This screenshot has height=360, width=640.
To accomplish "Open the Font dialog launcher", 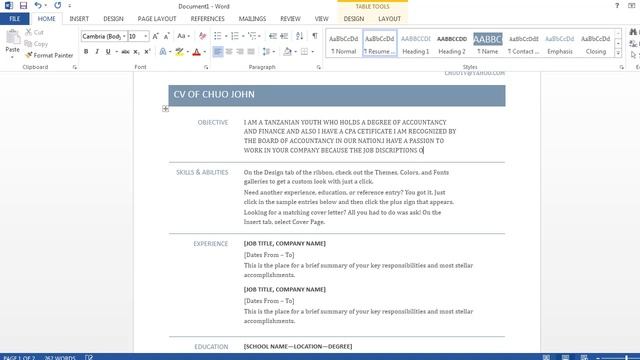I will pyautogui.click(x=206, y=67).
